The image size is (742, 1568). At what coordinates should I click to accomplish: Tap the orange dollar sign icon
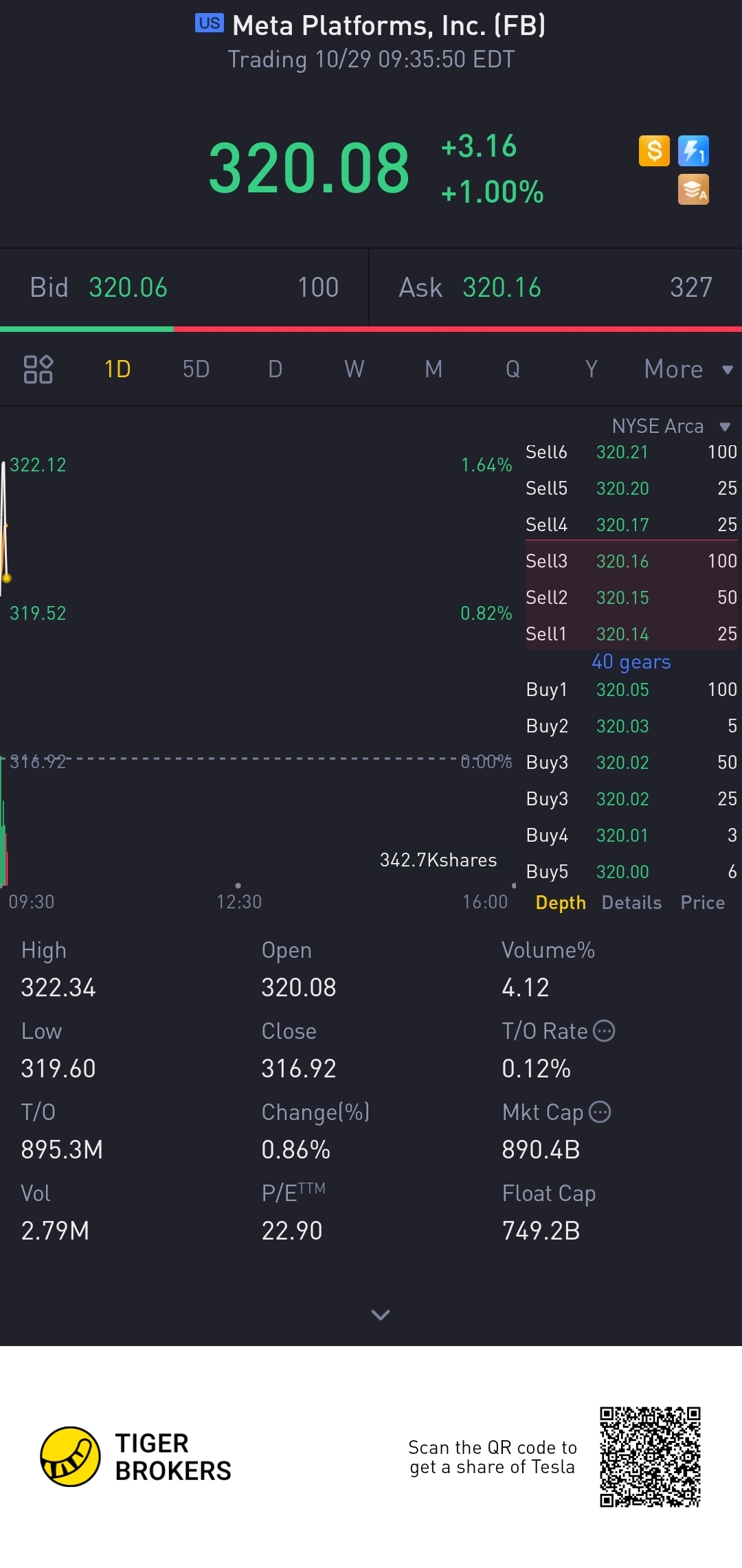coord(654,150)
